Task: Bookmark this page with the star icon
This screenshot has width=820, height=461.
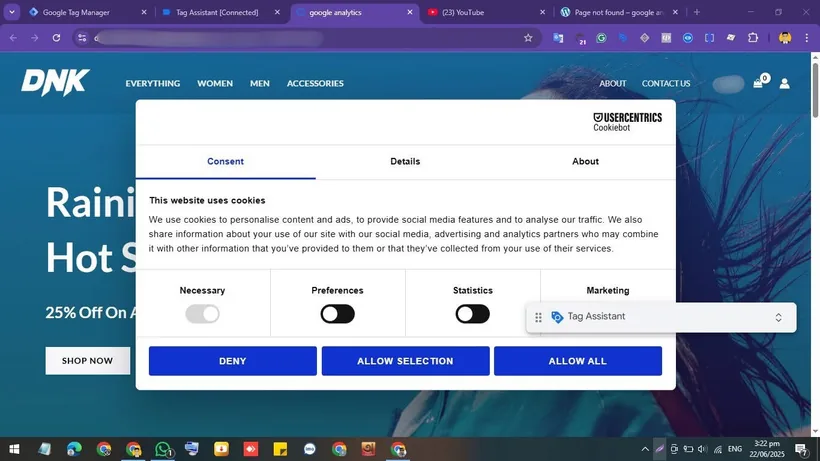Action: pos(528,38)
